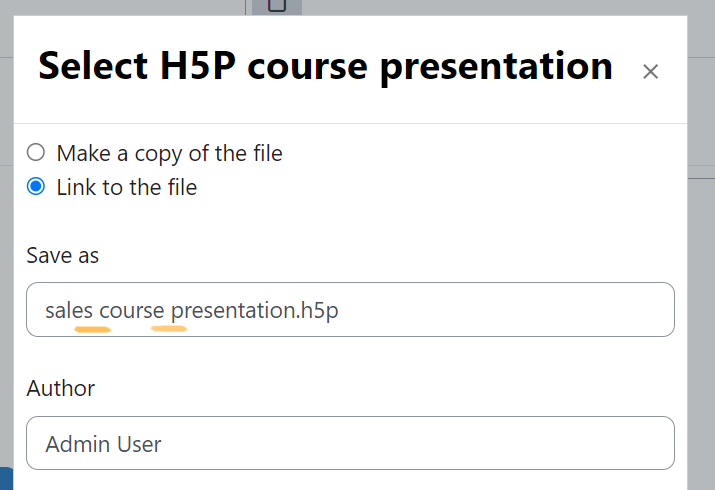Image resolution: width=715 pixels, height=490 pixels.
Task: Click the dimmed backdrop right of the dialog
Action: click(701, 273)
